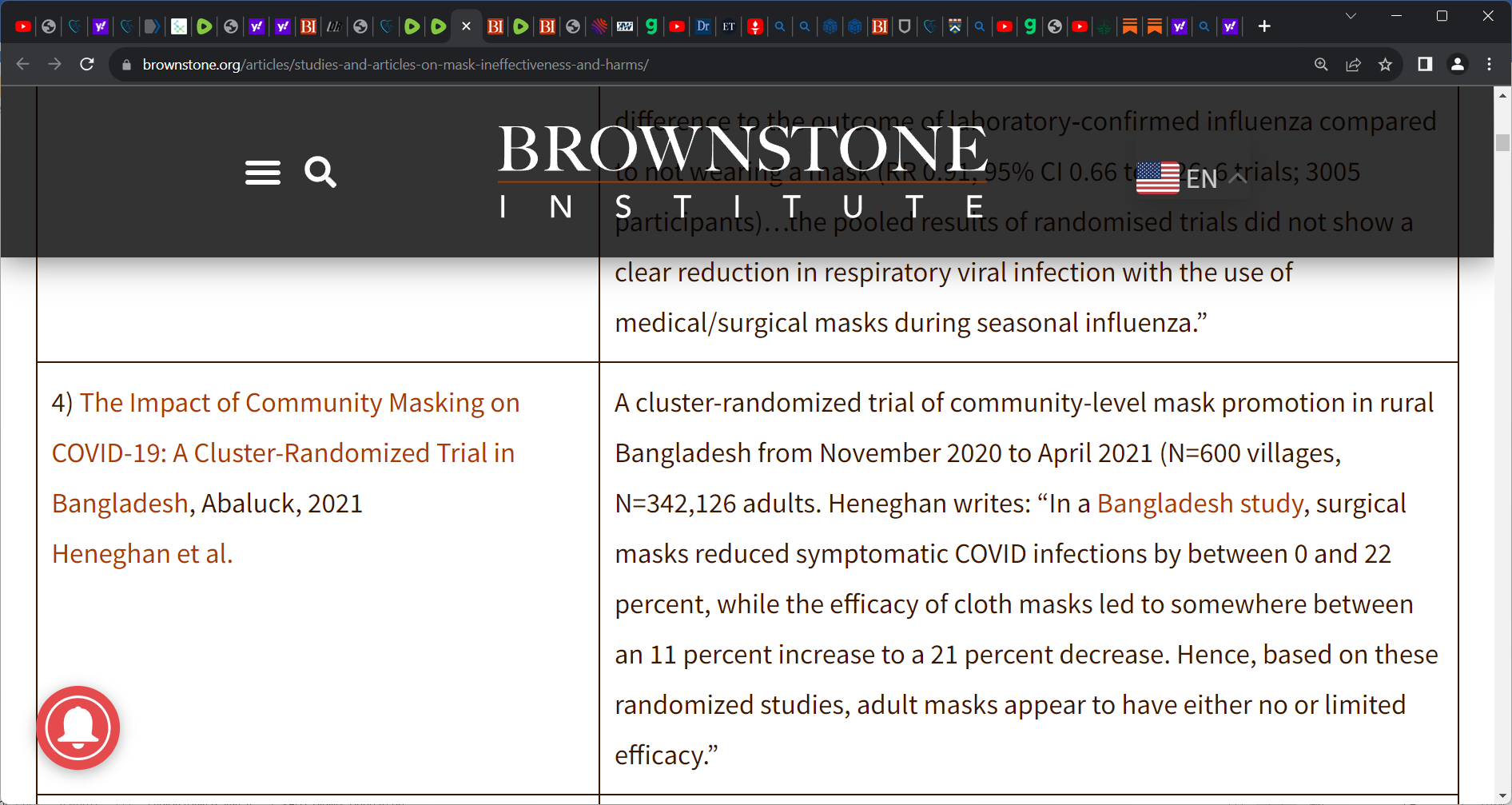Toggle the browser side panel
Viewport: 1512px width, 805px height.
(x=1425, y=64)
